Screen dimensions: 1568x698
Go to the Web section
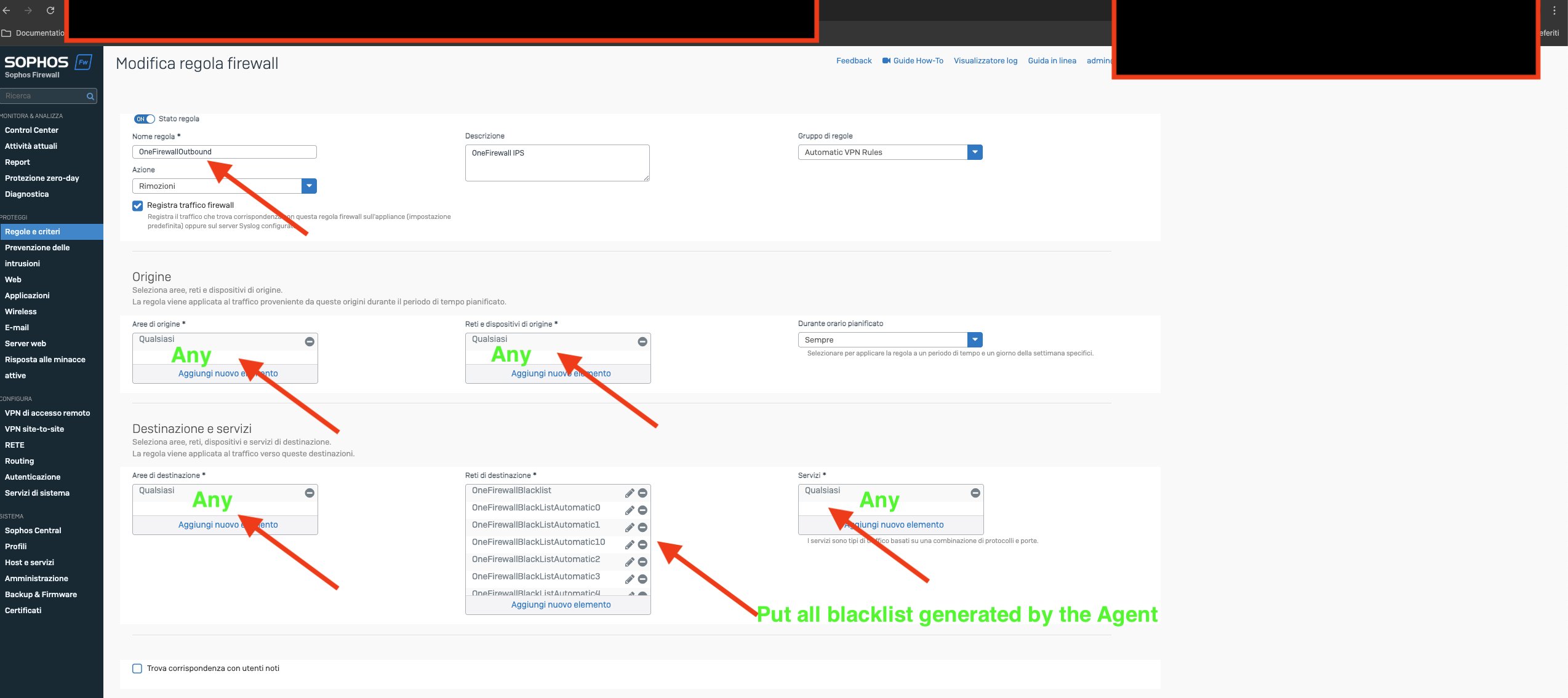coord(13,280)
